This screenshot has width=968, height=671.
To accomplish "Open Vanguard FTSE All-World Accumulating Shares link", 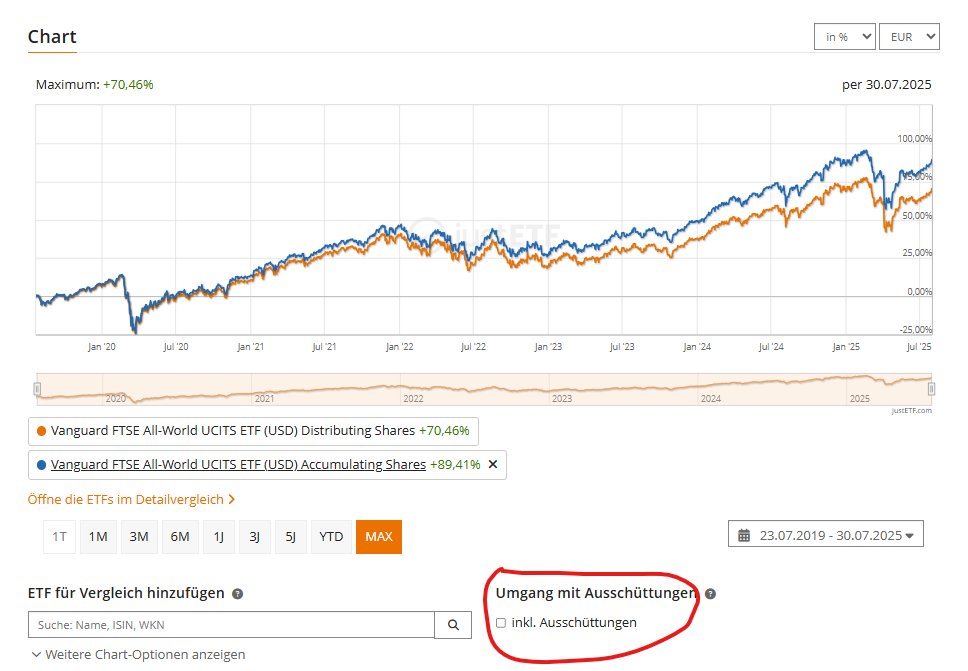I will click(238, 465).
